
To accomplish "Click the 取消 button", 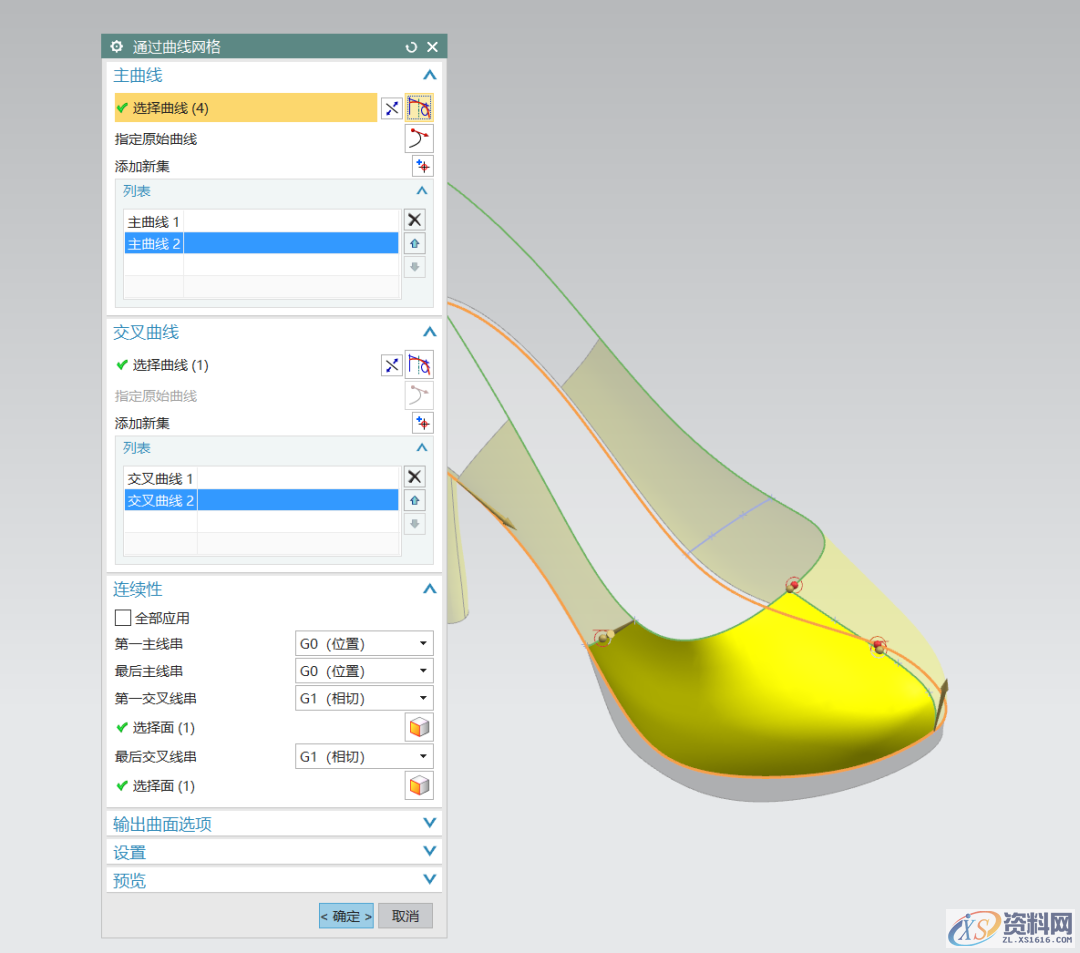I will tap(404, 915).
